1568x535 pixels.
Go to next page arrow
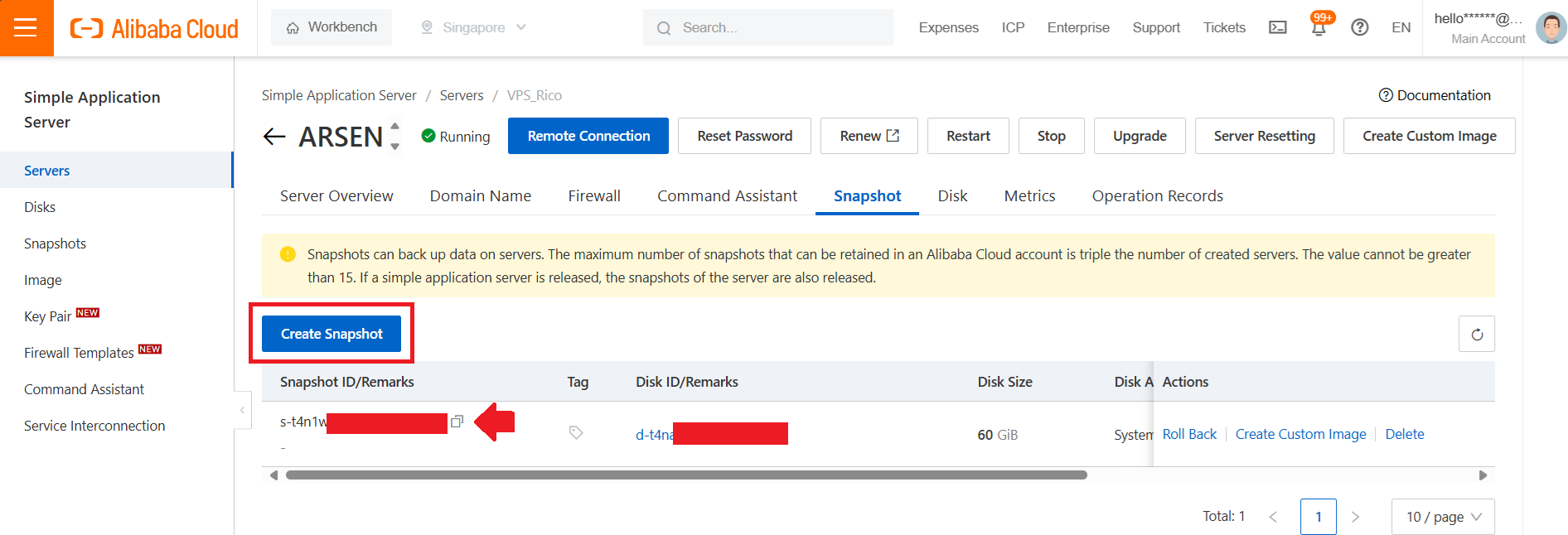(1355, 517)
